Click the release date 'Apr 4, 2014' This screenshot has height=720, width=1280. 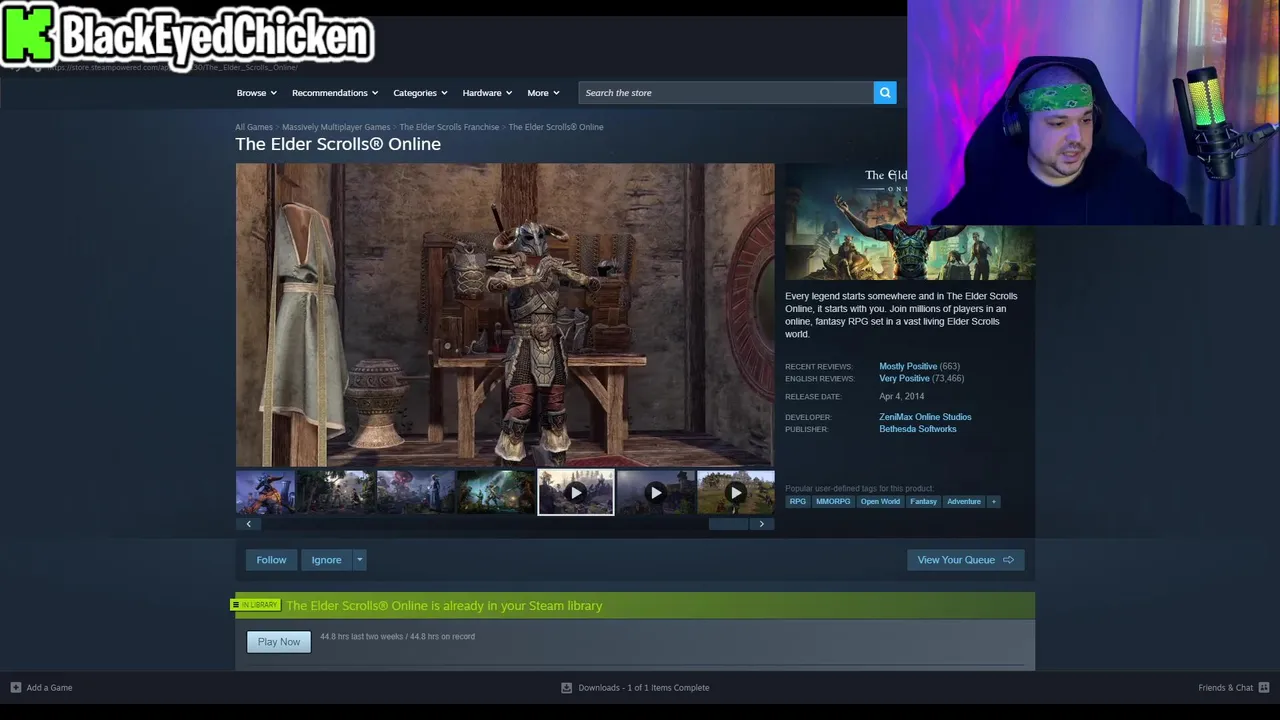tap(901, 397)
